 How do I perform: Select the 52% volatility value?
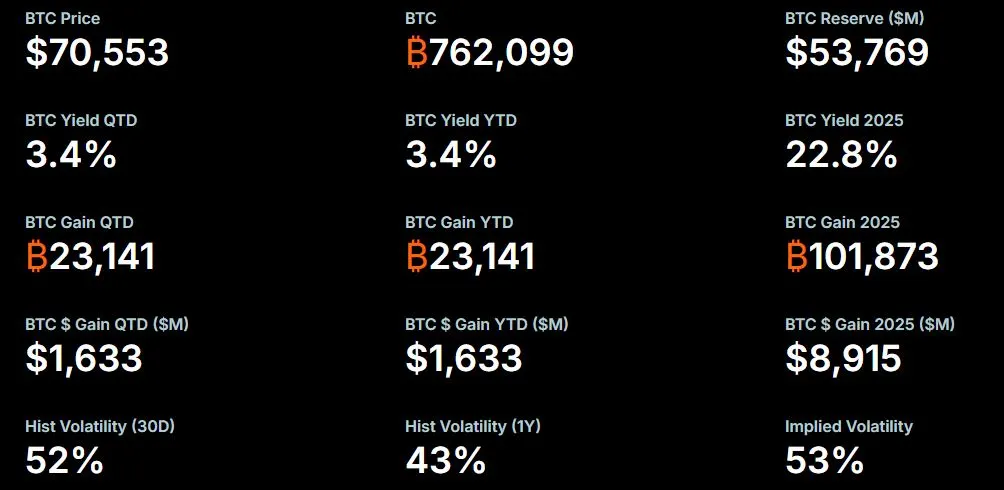coord(64,460)
